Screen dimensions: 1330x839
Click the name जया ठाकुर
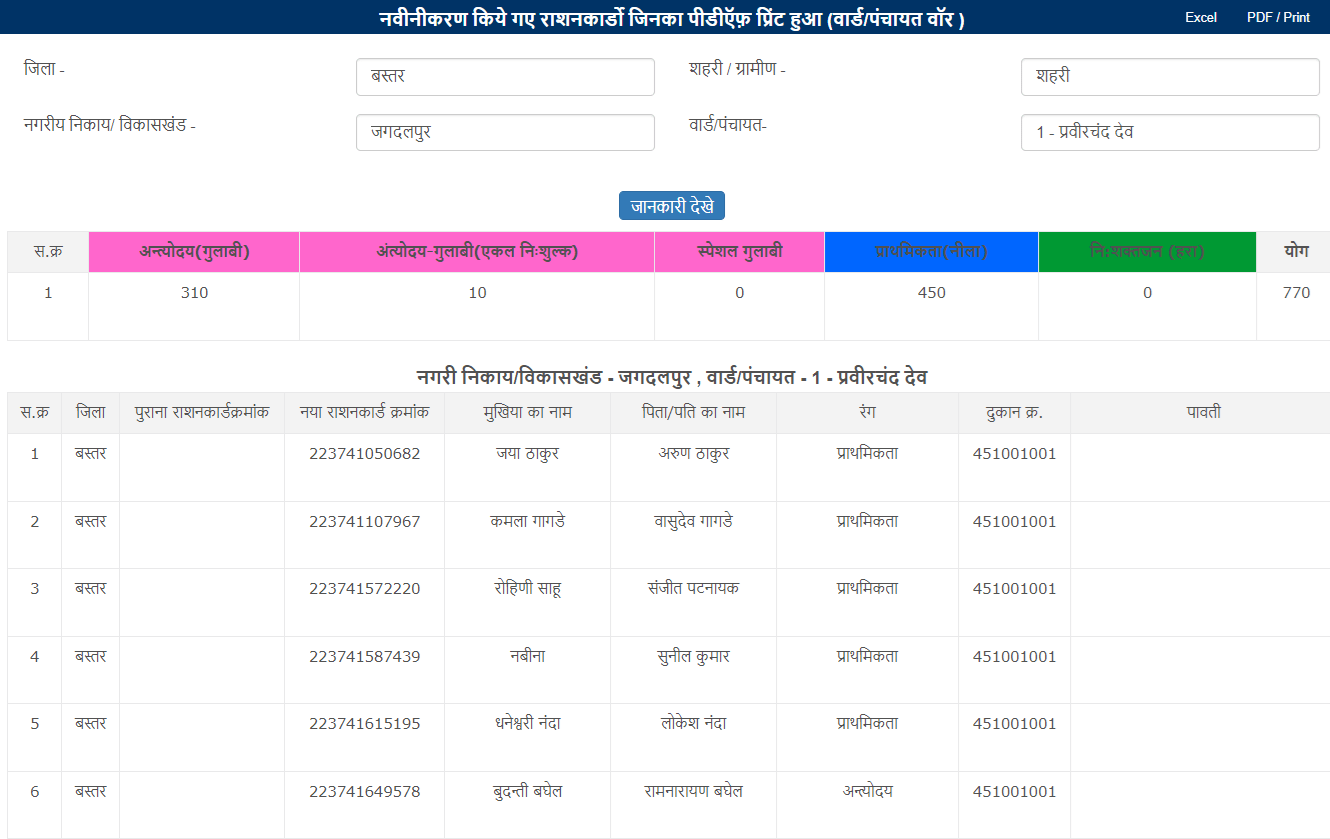point(527,454)
